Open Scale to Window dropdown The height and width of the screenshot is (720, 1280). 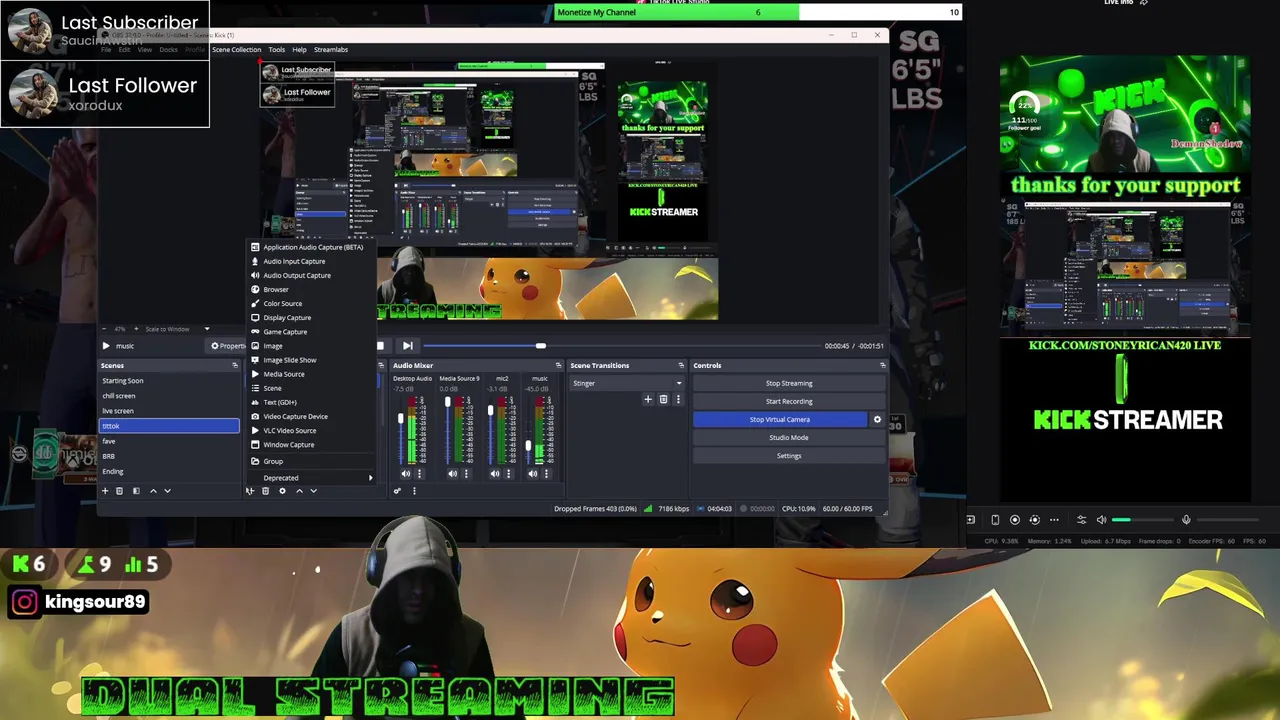pyautogui.click(x=176, y=329)
